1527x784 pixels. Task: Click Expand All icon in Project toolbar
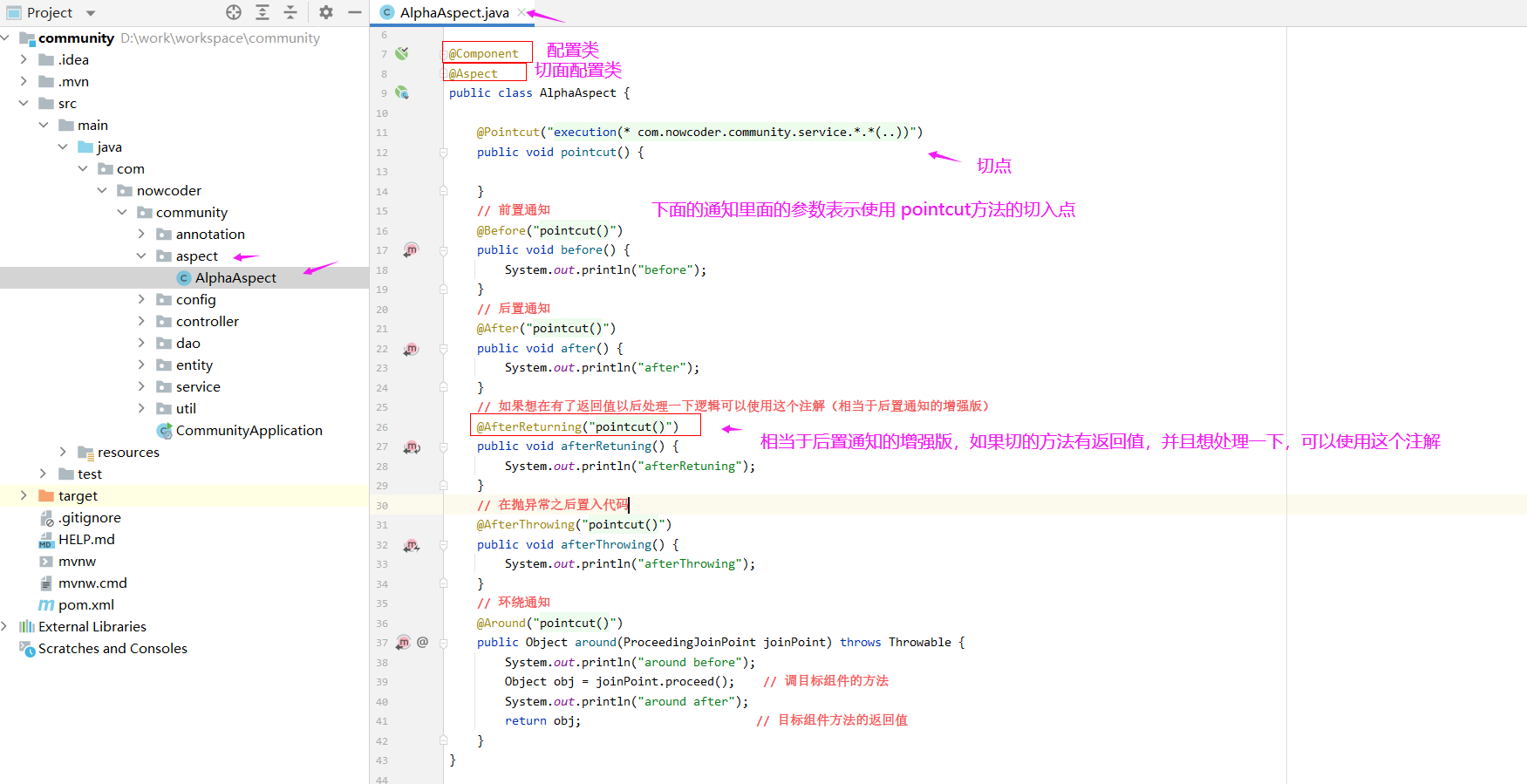tap(262, 12)
